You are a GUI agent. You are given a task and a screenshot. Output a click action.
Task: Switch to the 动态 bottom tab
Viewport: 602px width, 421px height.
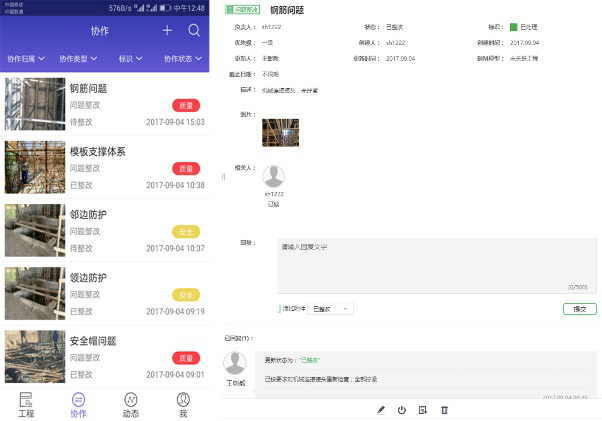pyautogui.click(x=131, y=405)
